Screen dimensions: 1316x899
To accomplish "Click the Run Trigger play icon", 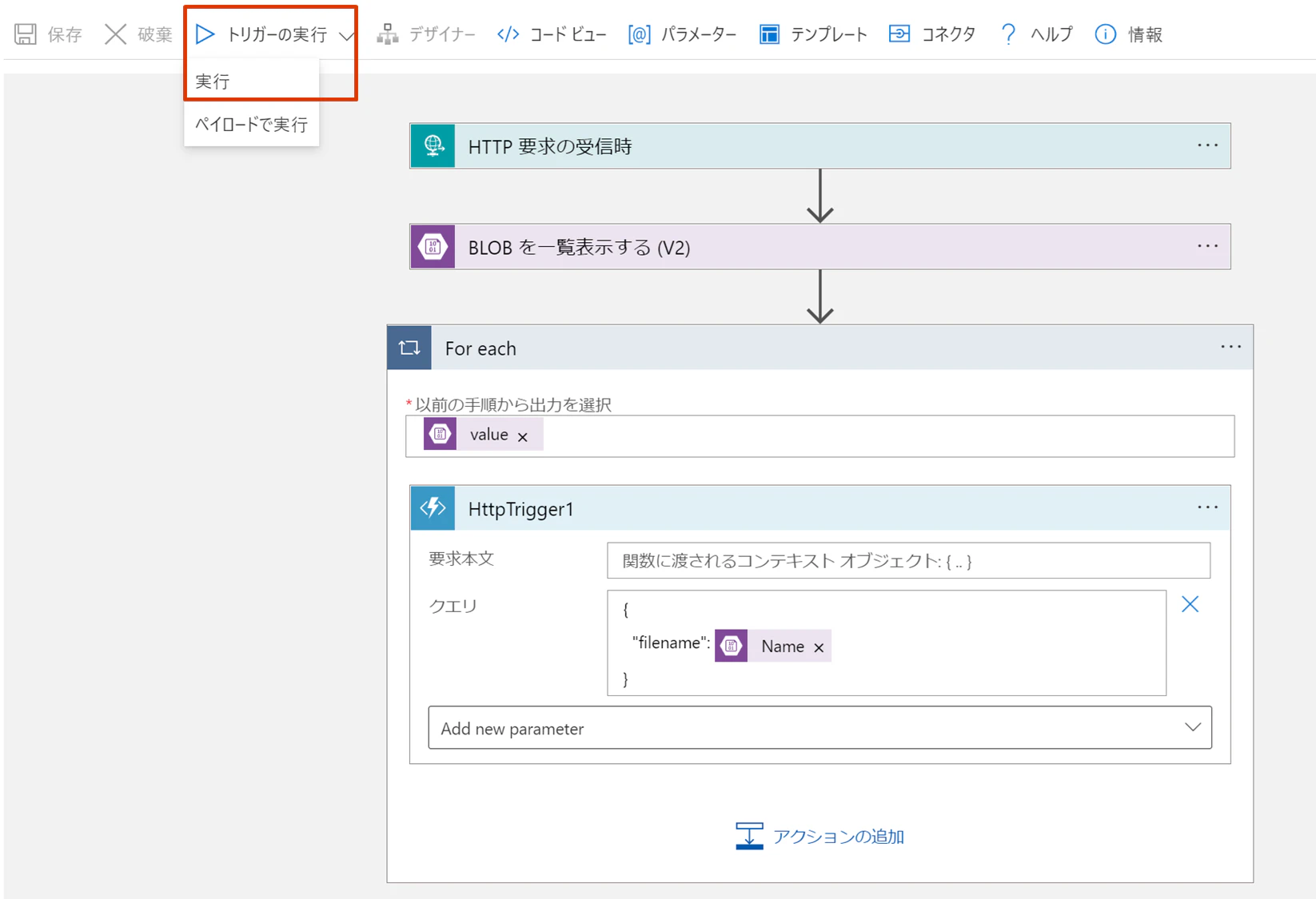I will click(x=205, y=34).
